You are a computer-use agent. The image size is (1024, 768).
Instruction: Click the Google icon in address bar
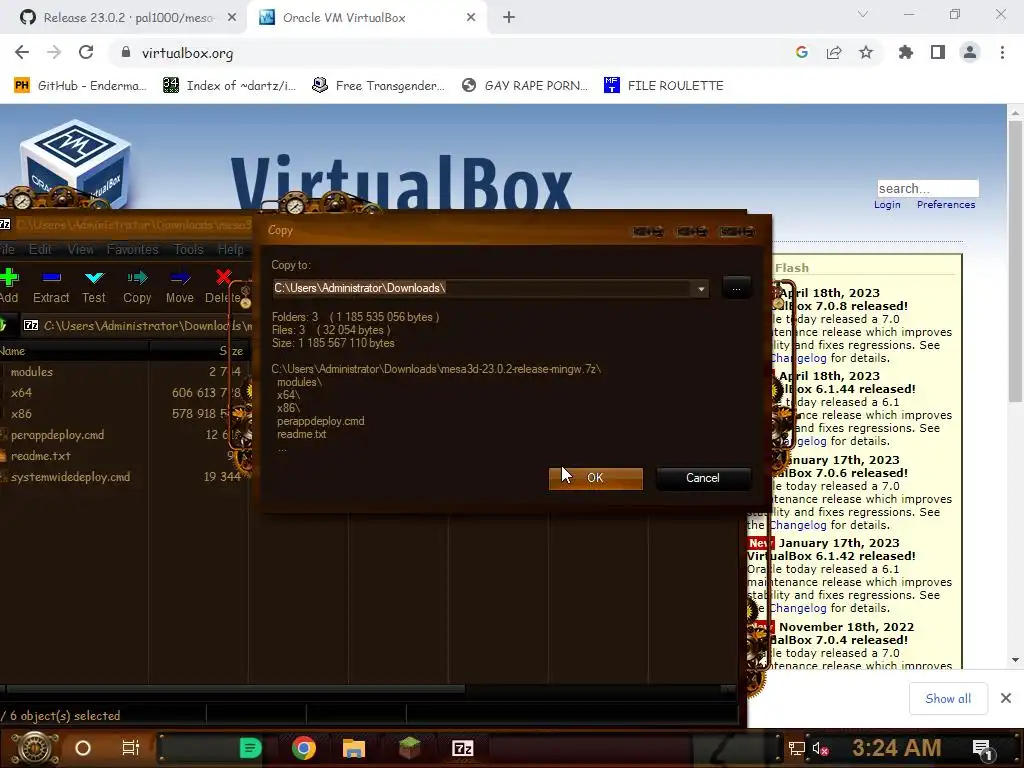(802, 53)
